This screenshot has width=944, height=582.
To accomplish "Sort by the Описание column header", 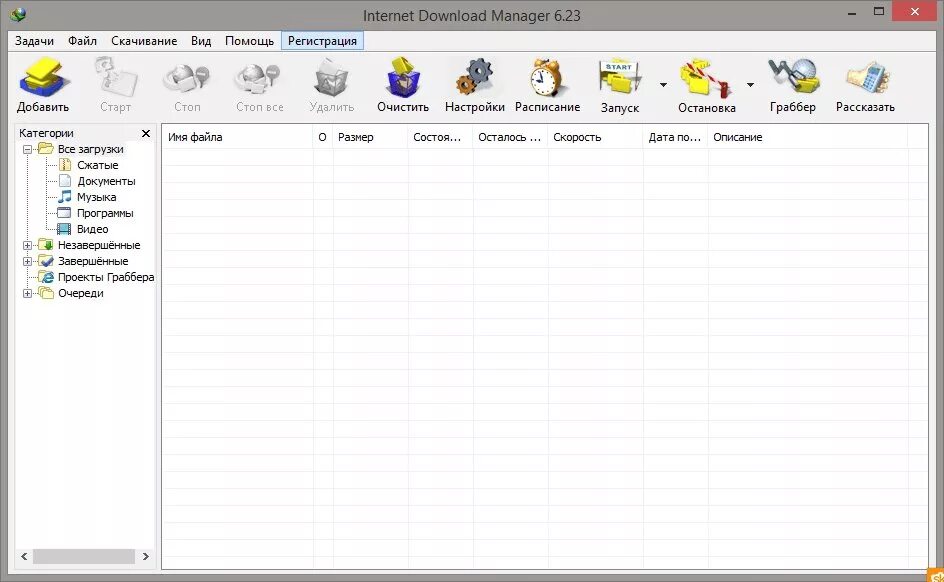I will pyautogui.click(x=807, y=137).
